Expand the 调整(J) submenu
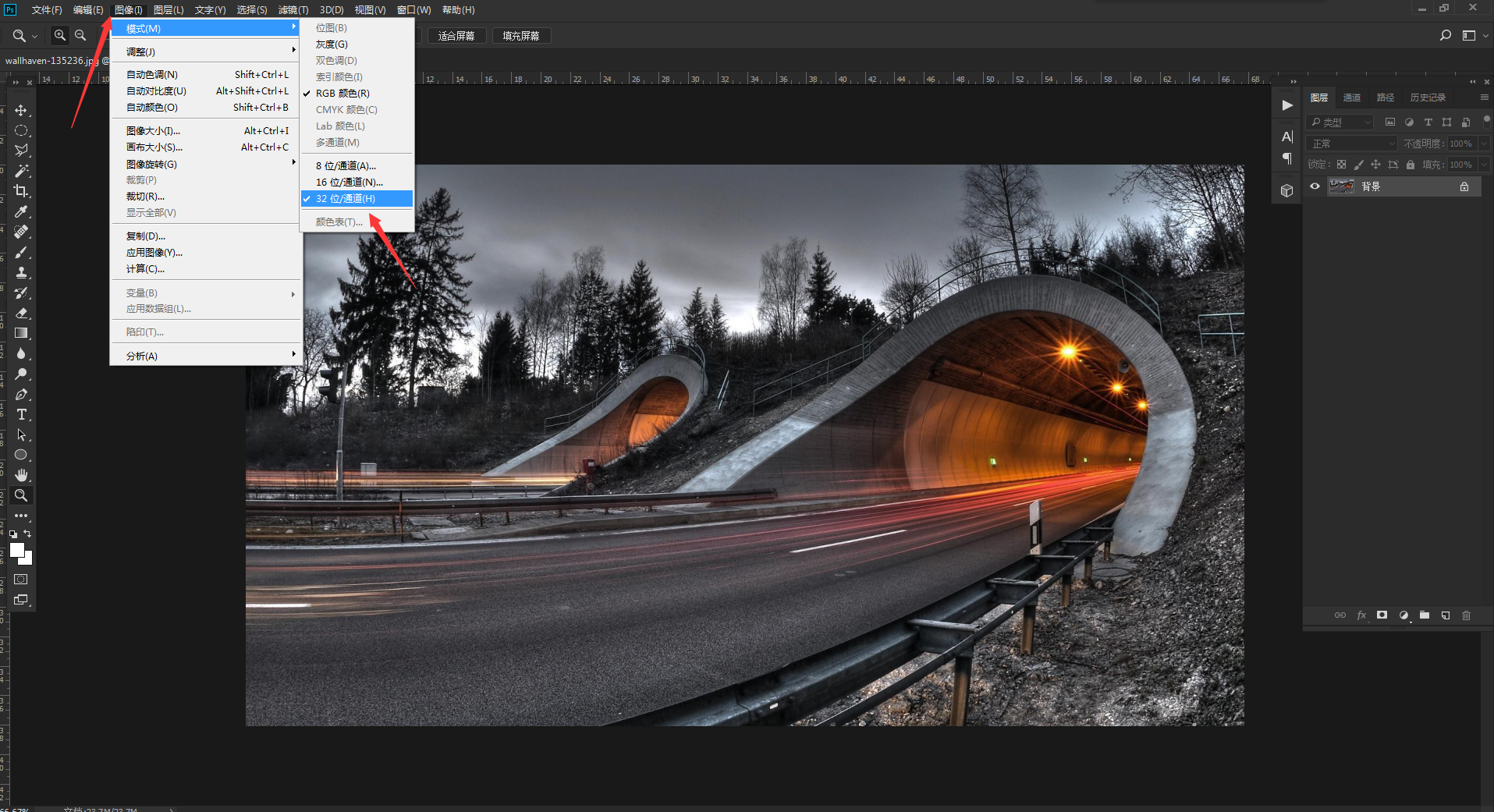The image size is (1494, 812). [206, 51]
